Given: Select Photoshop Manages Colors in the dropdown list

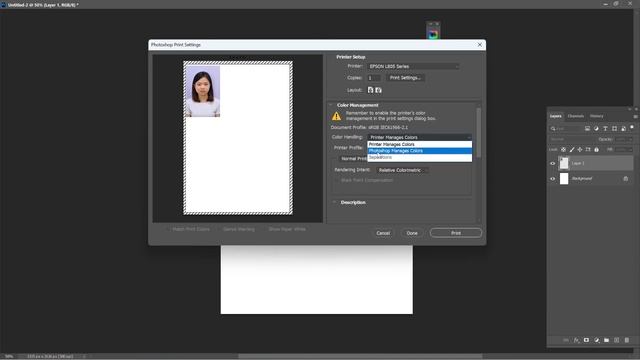Looking at the screenshot, I should pos(420,151).
